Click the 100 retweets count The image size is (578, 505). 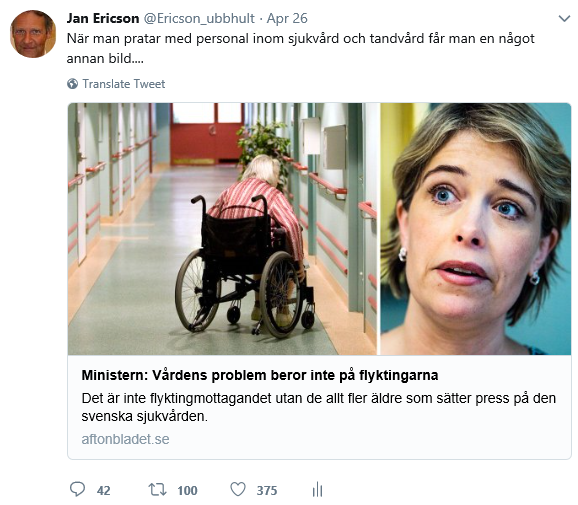[187, 491]
